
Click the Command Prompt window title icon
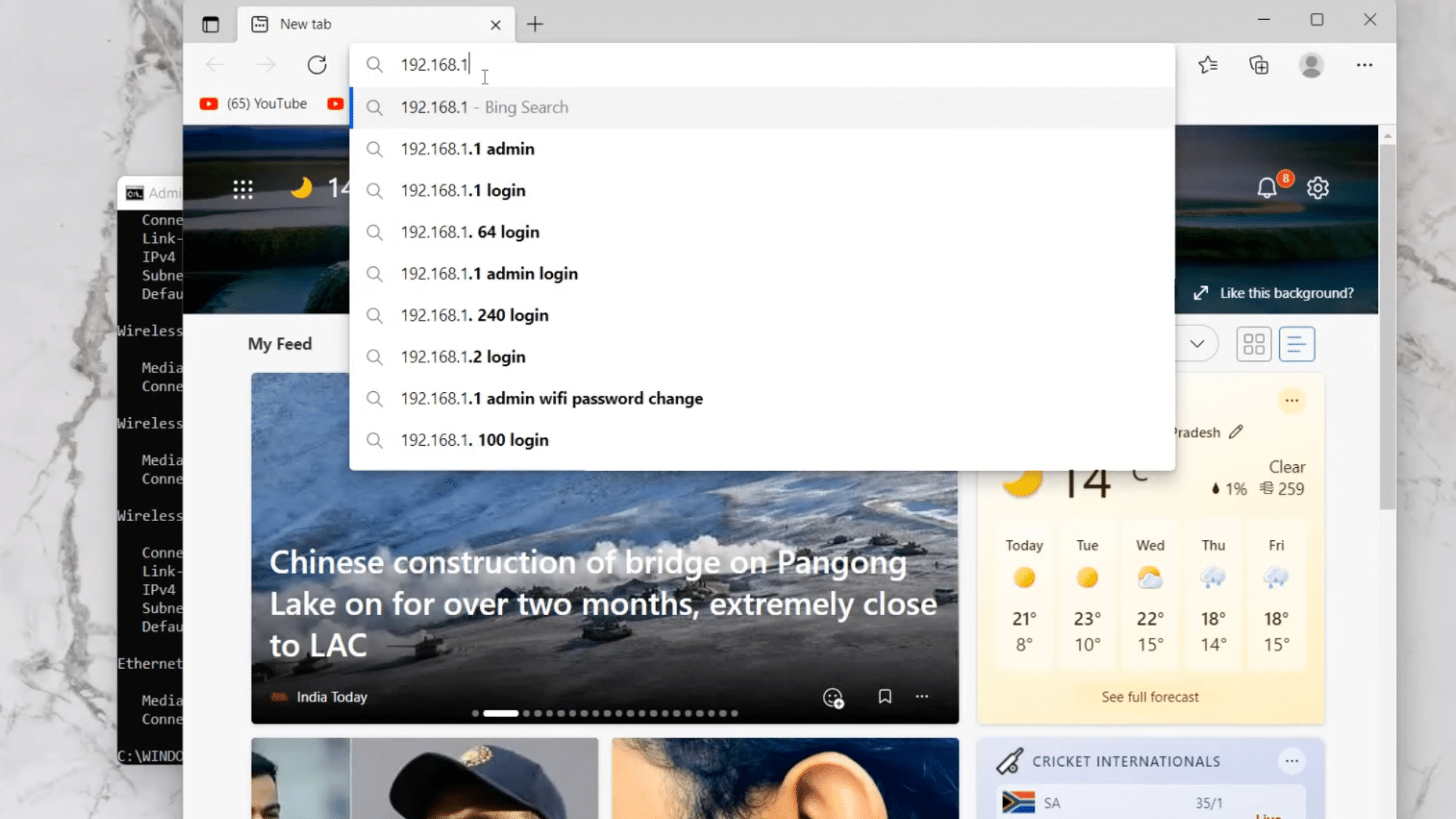tap(135, 193)
